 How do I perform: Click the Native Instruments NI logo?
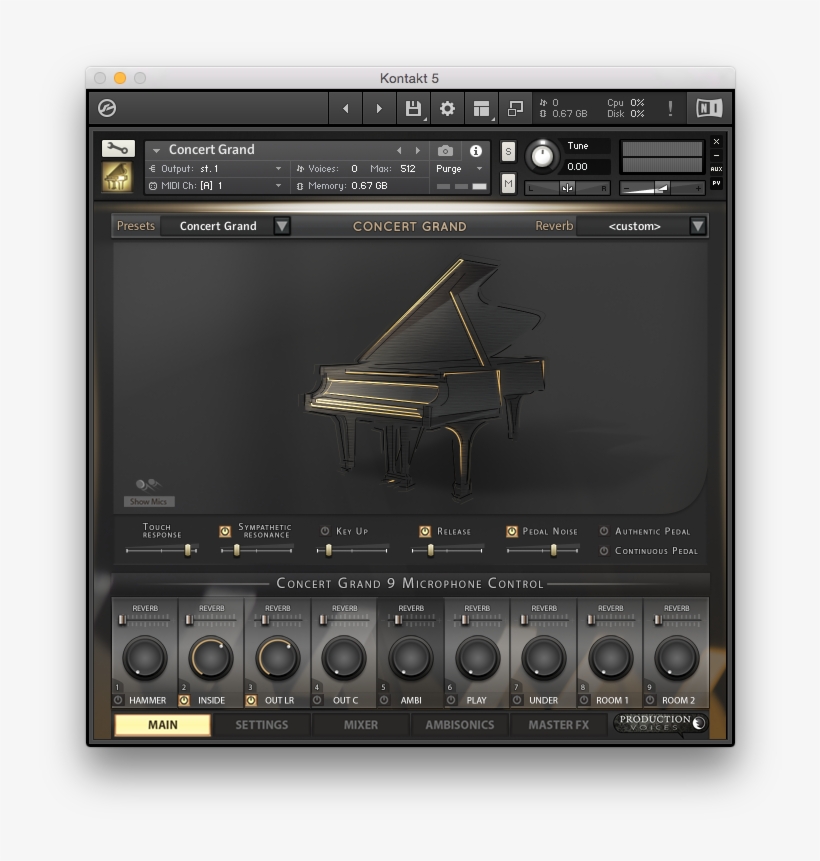(x=709, y=108)
